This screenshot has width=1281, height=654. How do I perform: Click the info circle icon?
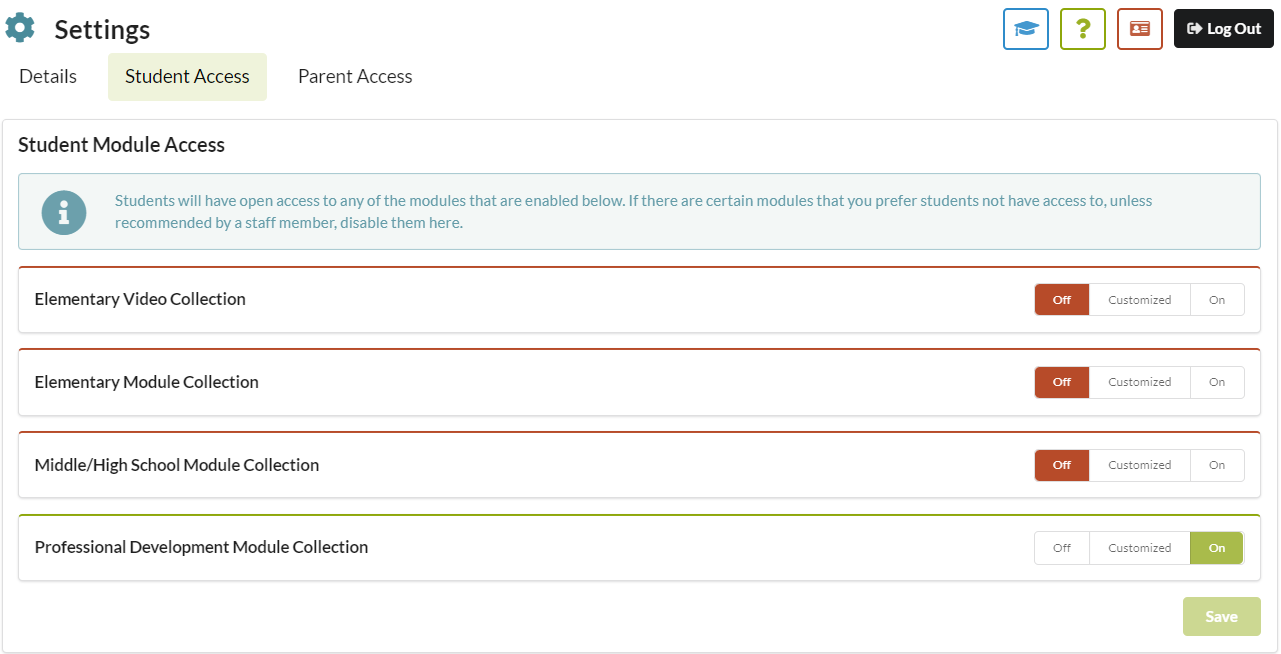pos(64,212)
